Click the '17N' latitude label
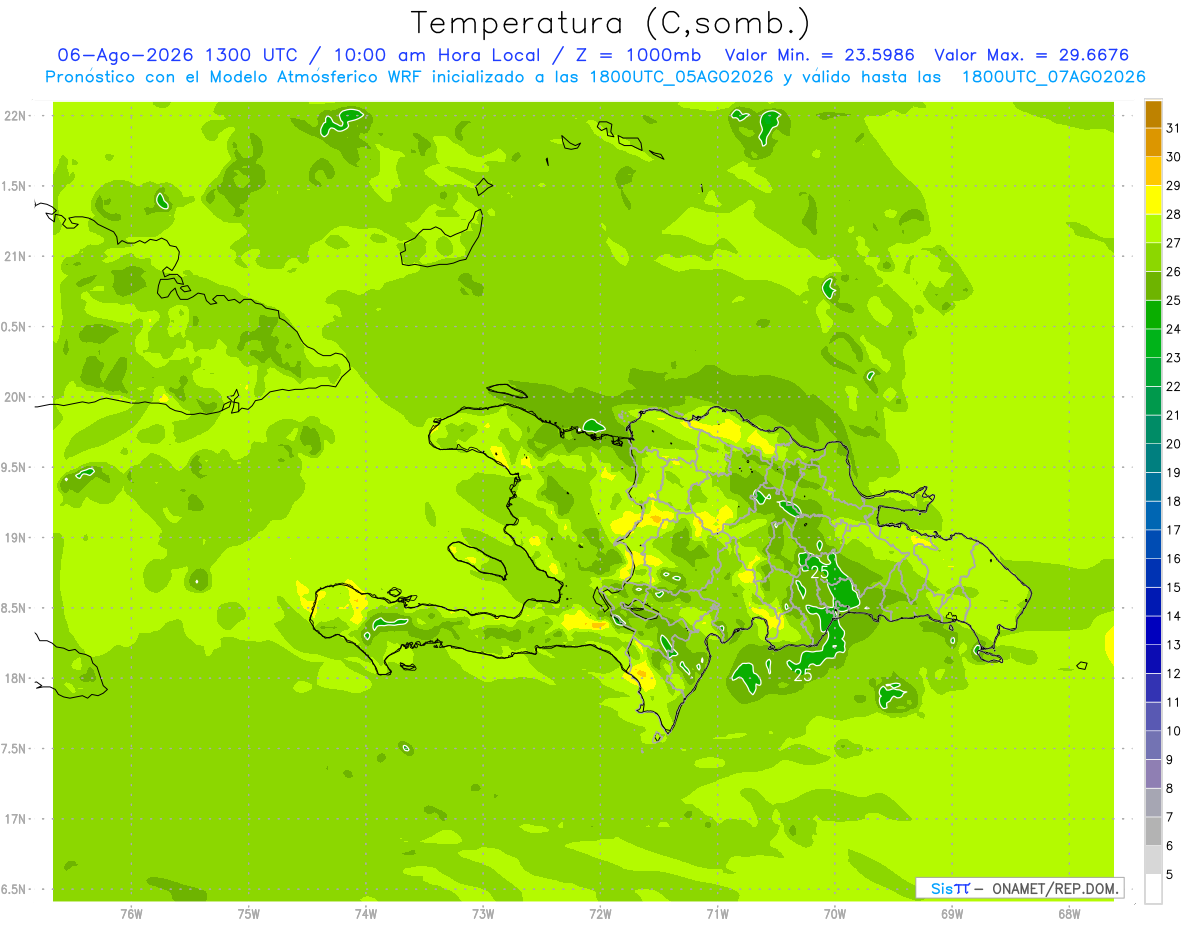Image resolution: width=1200 pixels, height=927 pixels. (16, 819)
